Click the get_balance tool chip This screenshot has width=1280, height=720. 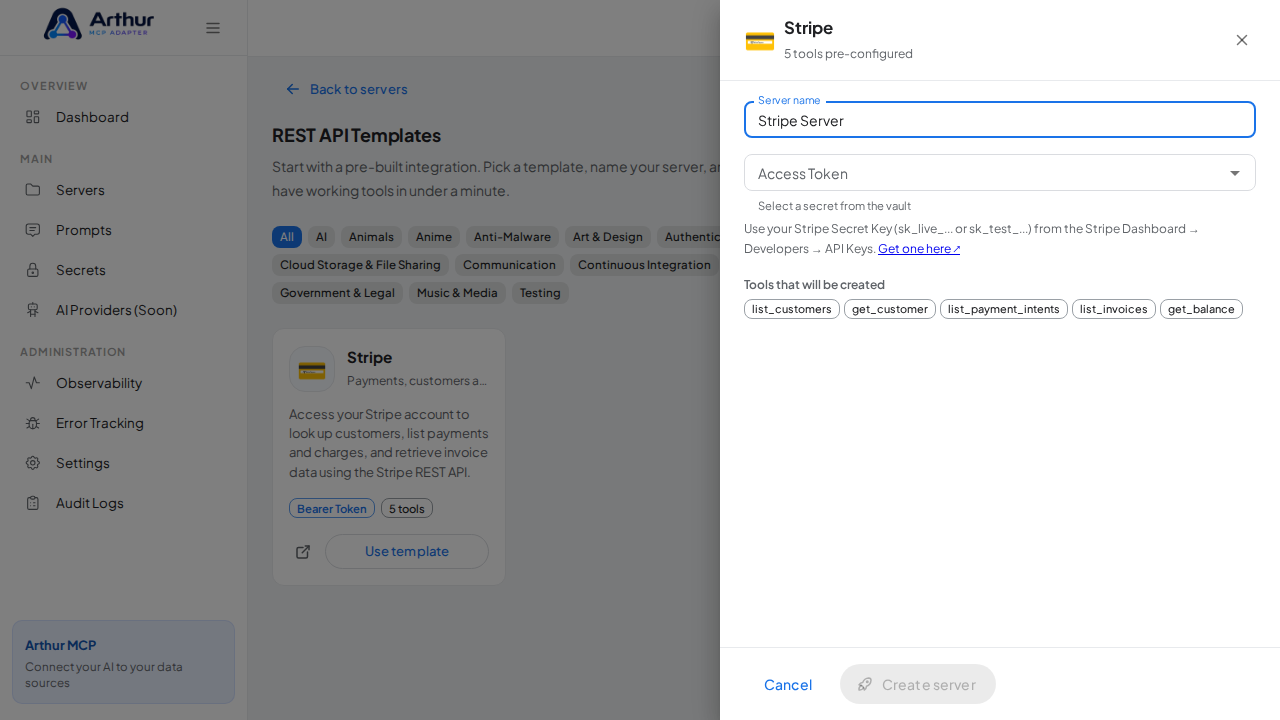pyautogui.click(x=1201, y=309)
